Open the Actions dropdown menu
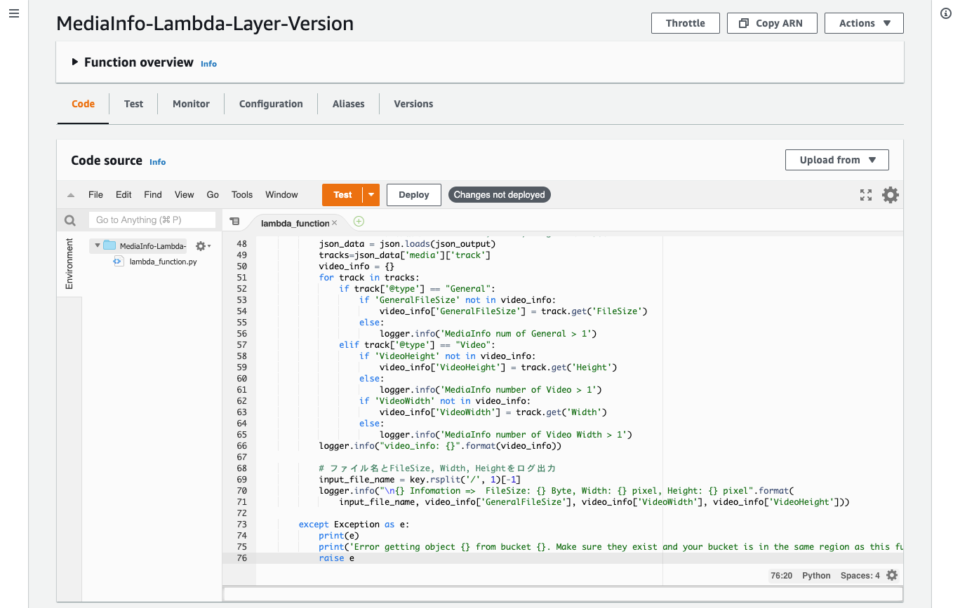 (863, 22)
